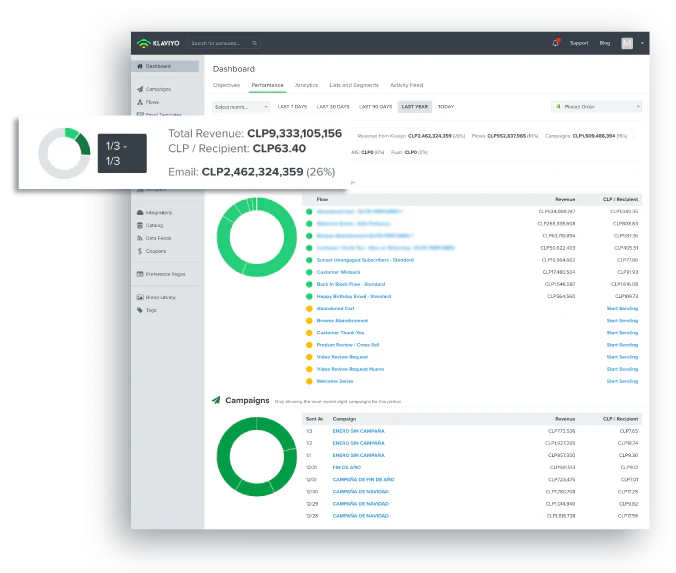Screen dimensions: 676x573
Task: Click the Tags icon in the sidebar
Action: coord(140,310)
